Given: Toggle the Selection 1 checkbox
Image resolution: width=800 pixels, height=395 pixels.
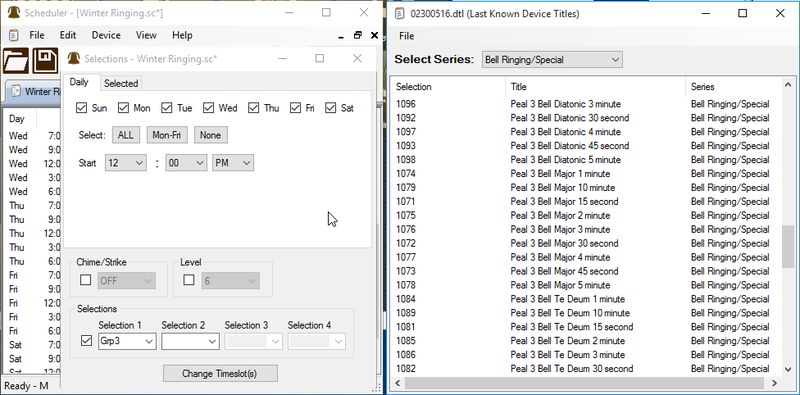Looking at the screenshot, I should point(87,341).
